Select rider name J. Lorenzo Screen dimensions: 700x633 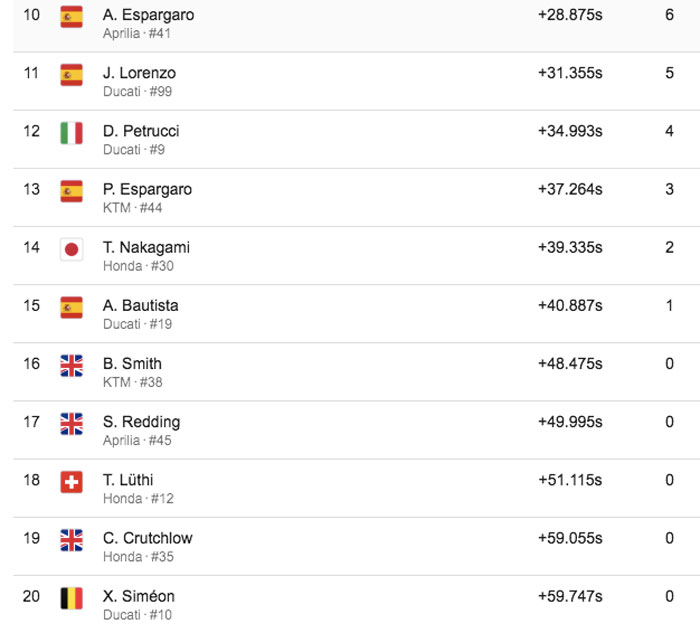139,73
